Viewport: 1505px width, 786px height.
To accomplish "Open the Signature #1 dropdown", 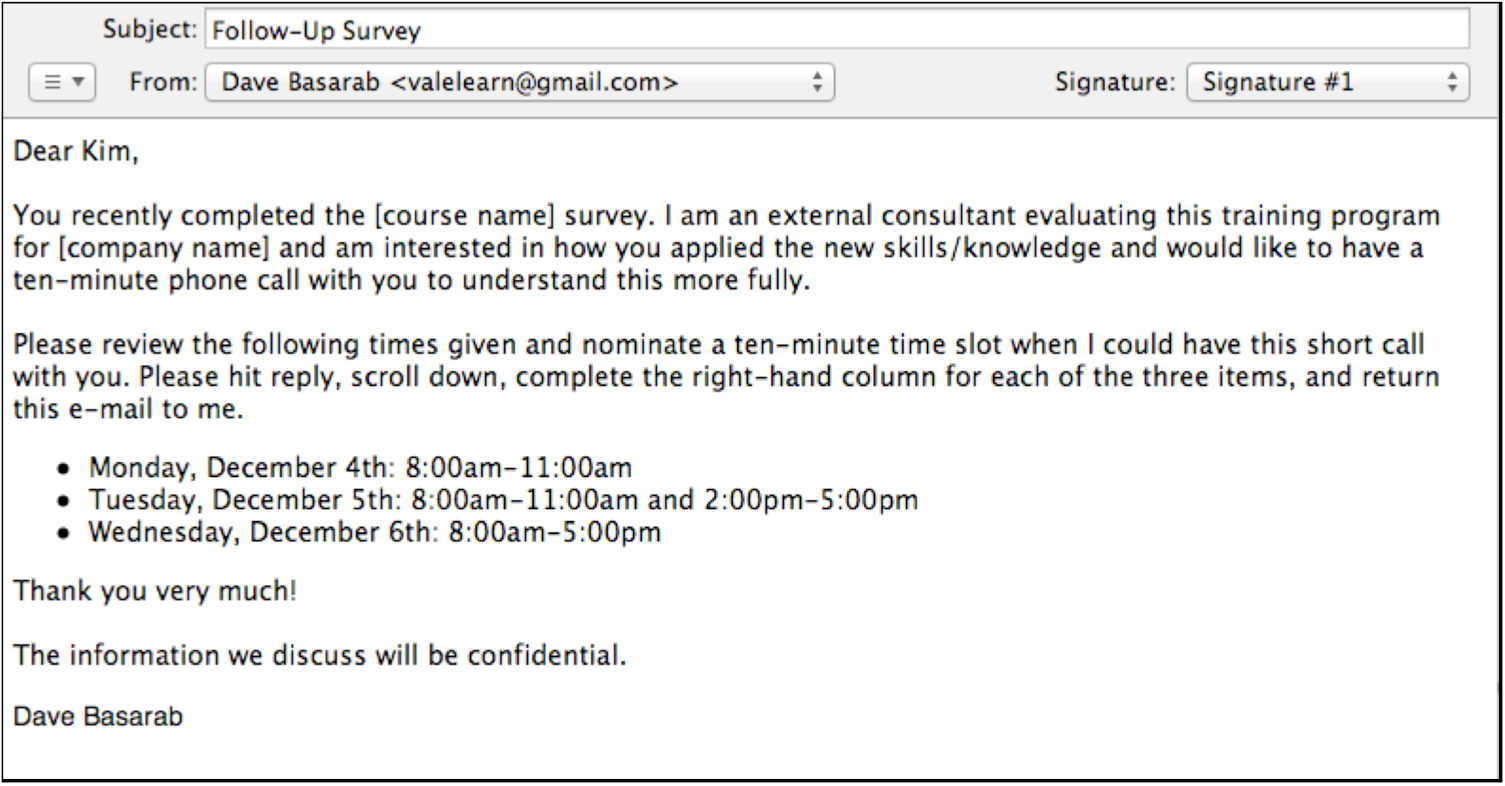I will (x=1327, y=82).
